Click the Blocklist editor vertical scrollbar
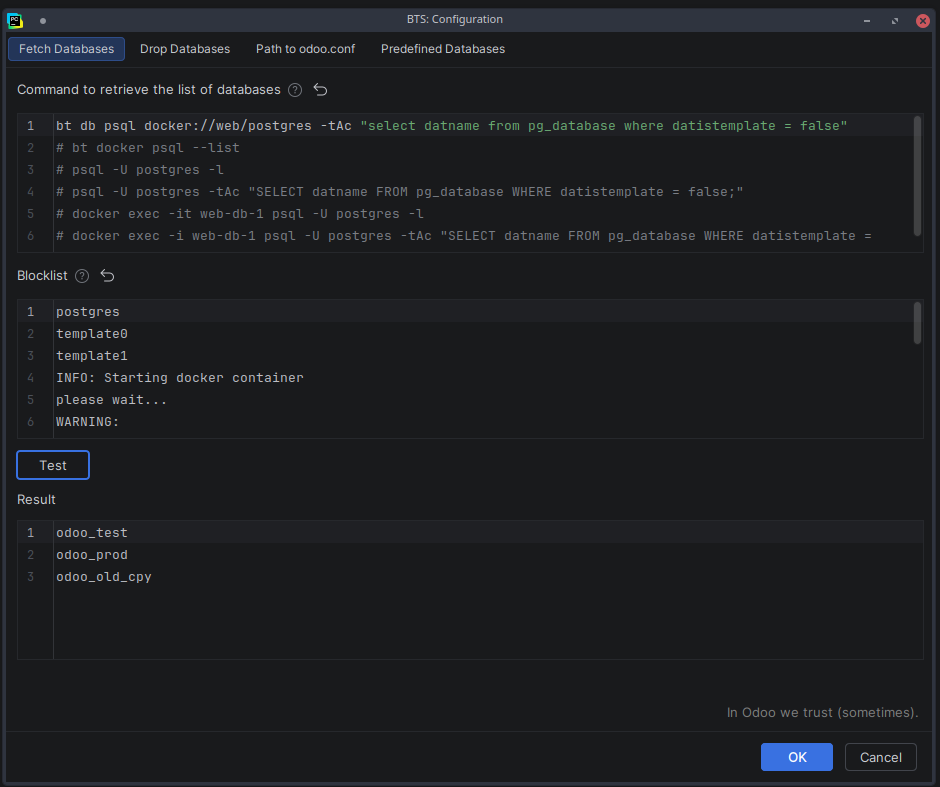 pyautogui.click(x=917, y=323)
